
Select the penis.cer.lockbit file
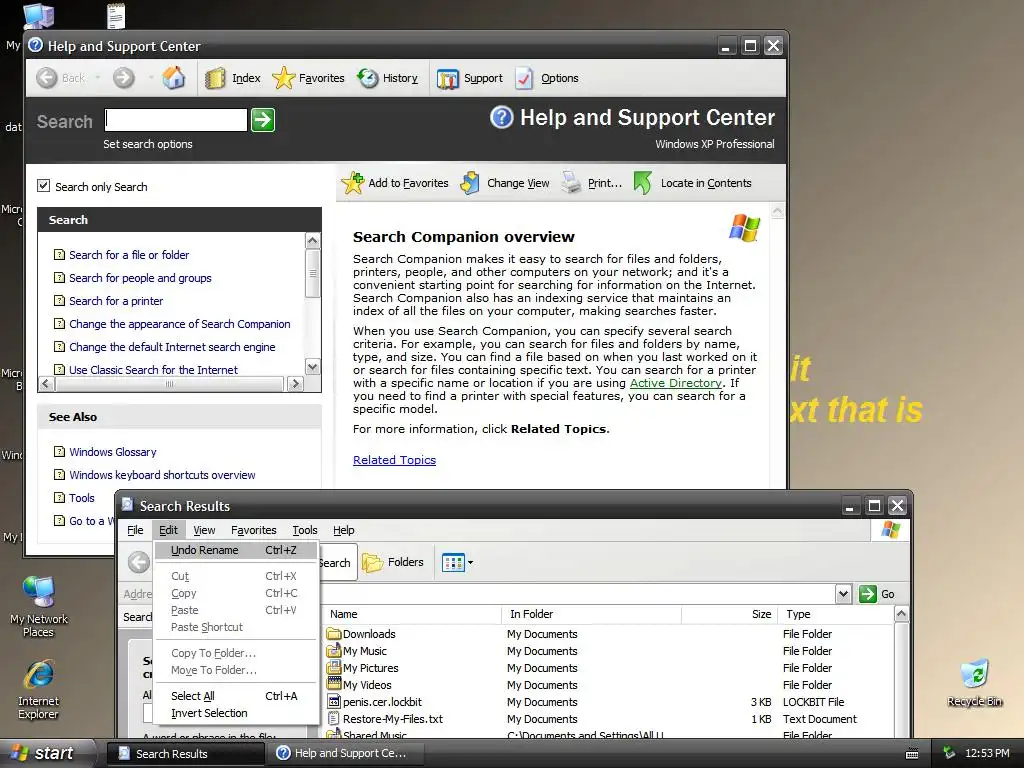pyautogui.click(x=374, y=702)
